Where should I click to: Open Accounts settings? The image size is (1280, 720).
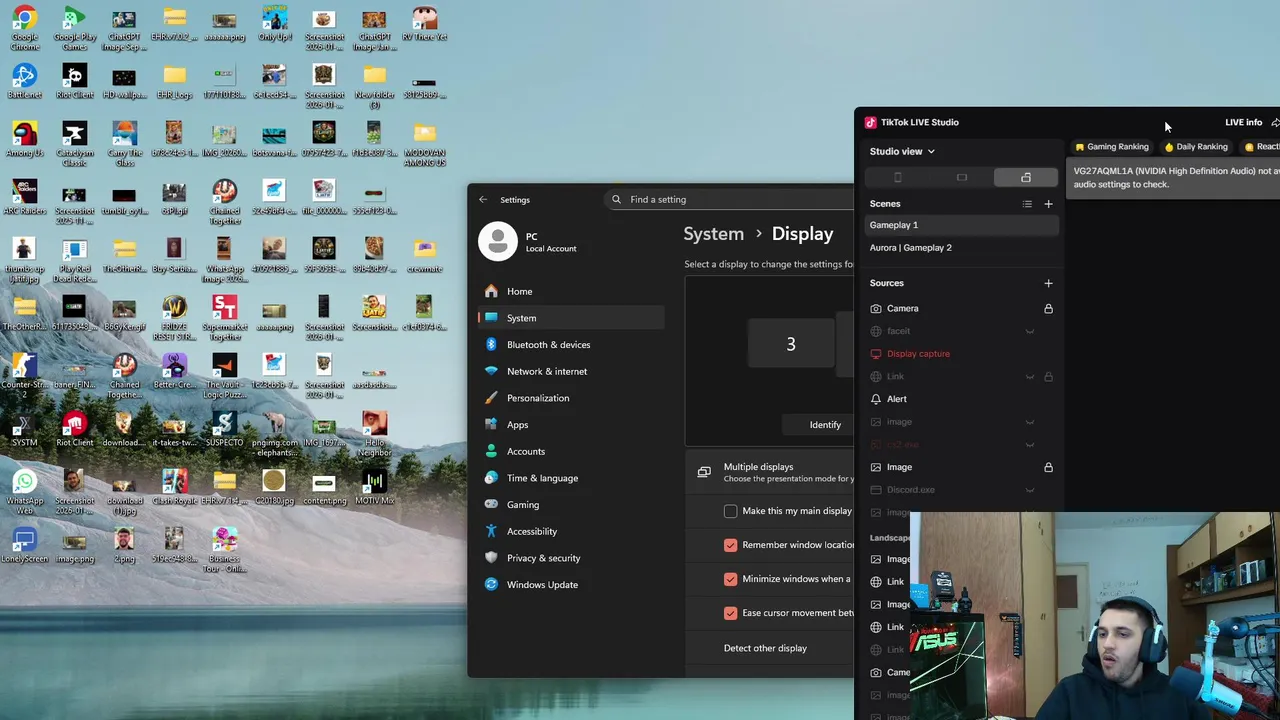pos(571,451)
